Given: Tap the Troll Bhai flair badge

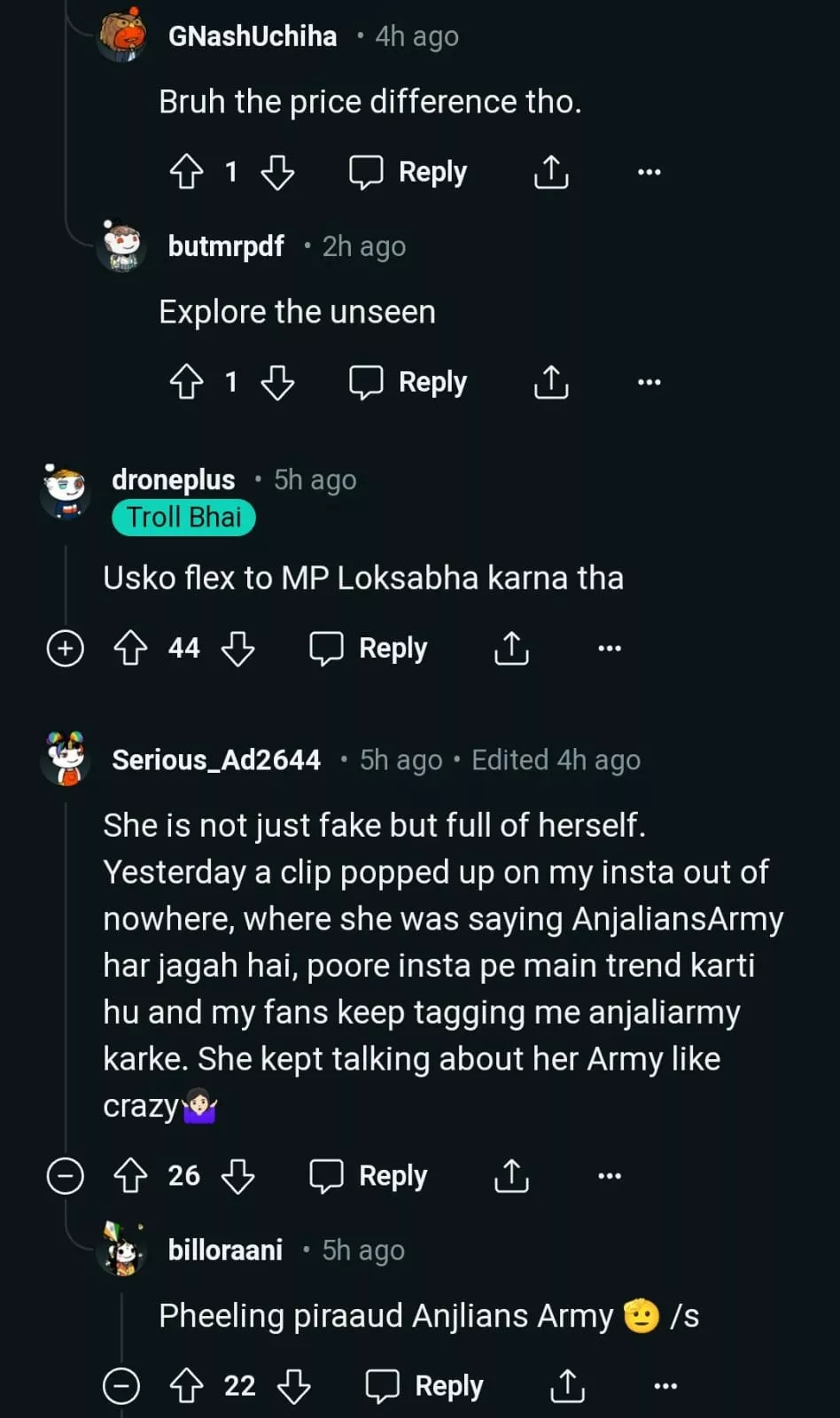Looking at the screenshot, I should 183,518.
